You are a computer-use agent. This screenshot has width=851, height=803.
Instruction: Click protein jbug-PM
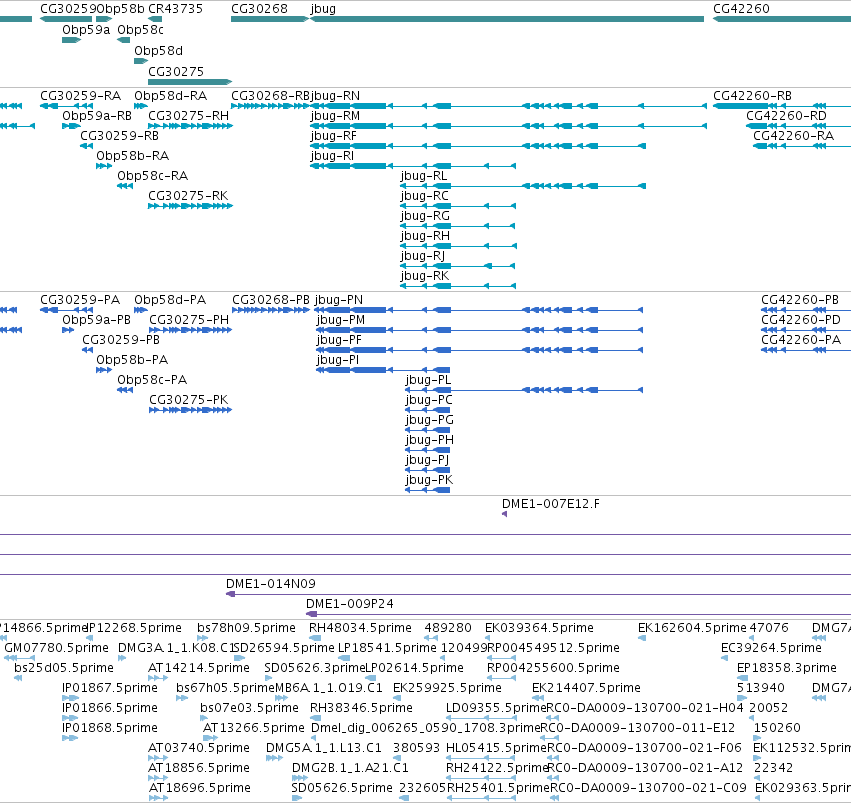[341, 320]
